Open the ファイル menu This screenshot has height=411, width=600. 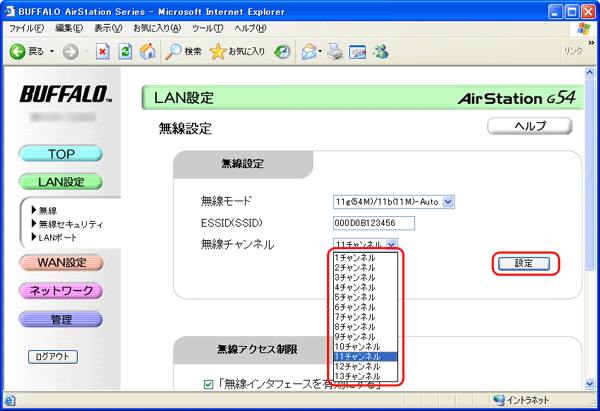click(26, 28)
